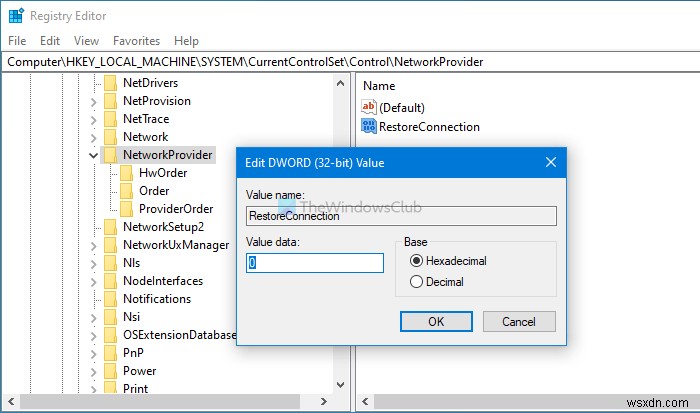
Task: Confirm the DWORD edit with OK
Action: point(436,322)
